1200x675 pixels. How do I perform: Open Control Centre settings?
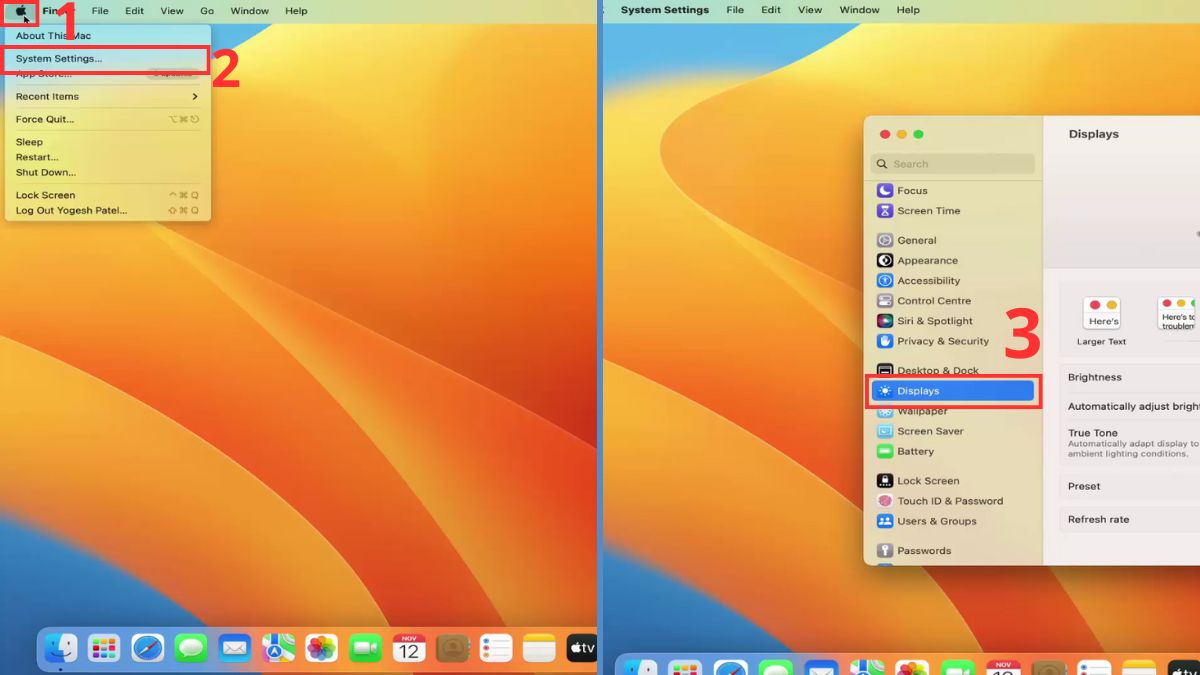pos(933,301)
